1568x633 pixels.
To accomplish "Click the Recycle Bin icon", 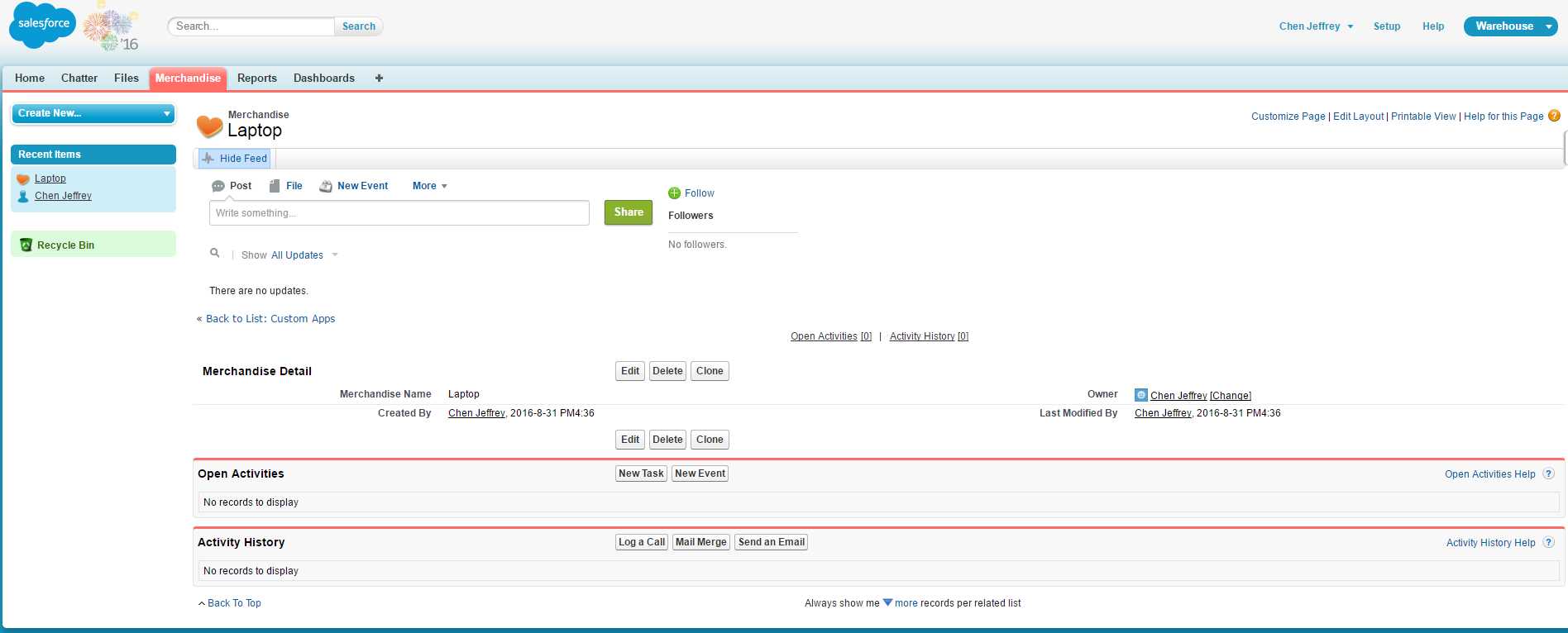I will point(26,245).
